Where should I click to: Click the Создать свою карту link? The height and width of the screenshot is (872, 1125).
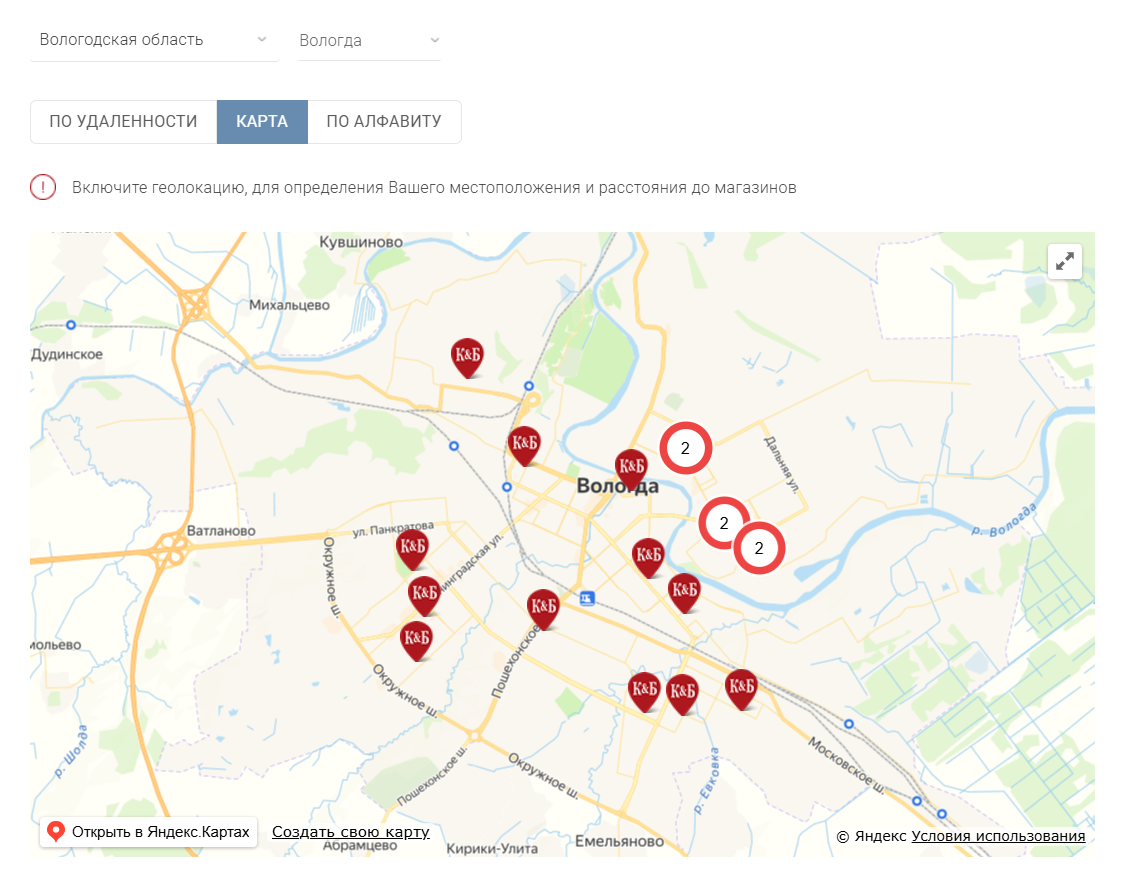tap(351, 833)
